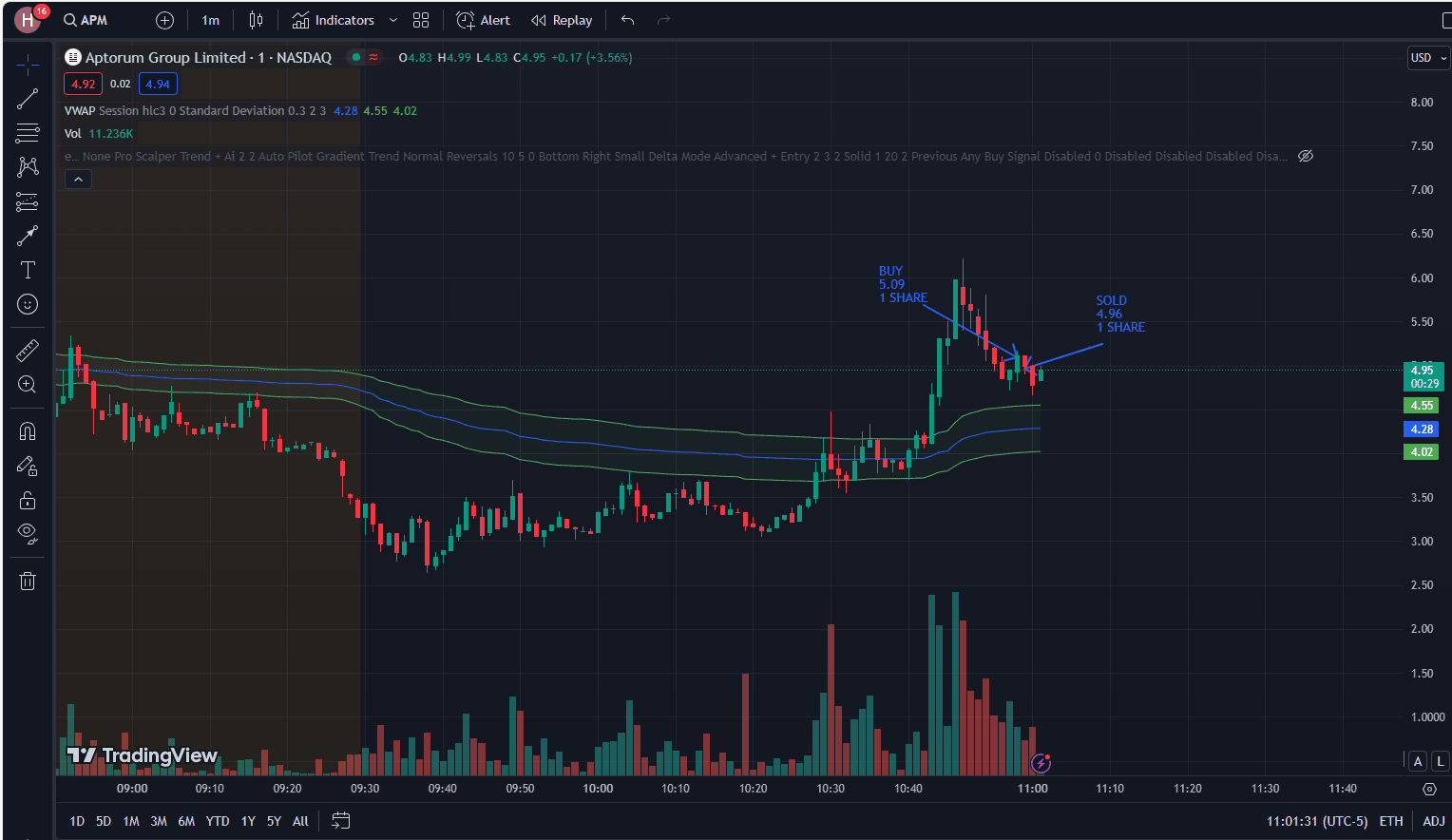This screenshot has height=840, width=1452.
Task: Show the hidden Pro Scalper indicator
Action: (x=1306, y=156)
